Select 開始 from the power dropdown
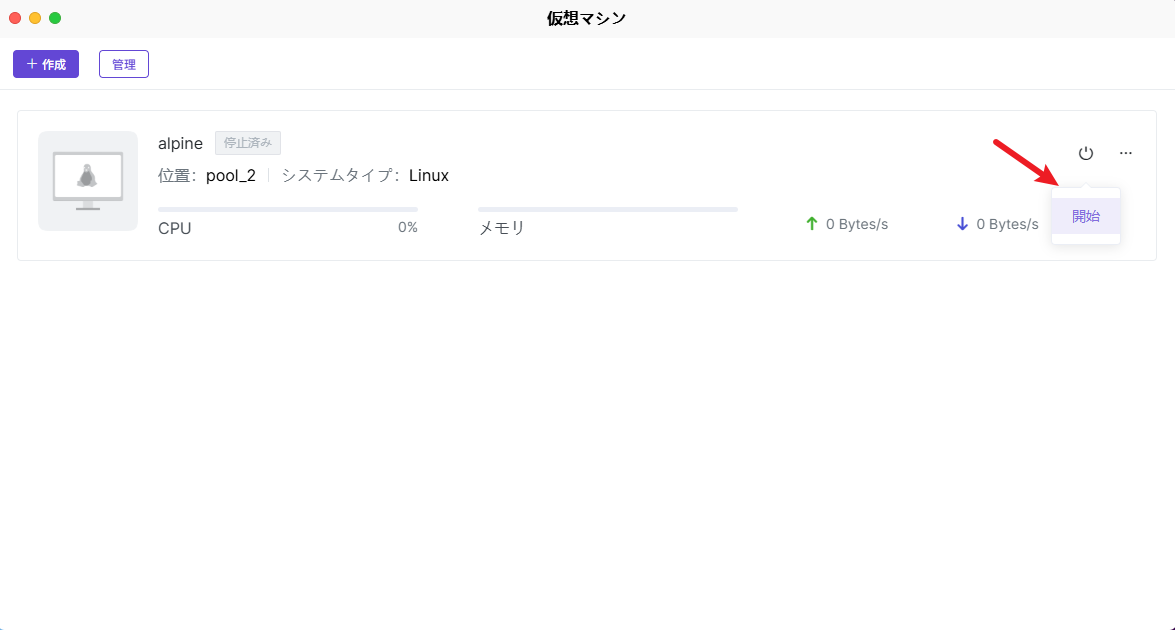This screenshot has width=1175, height=630. pos(1086,216)
